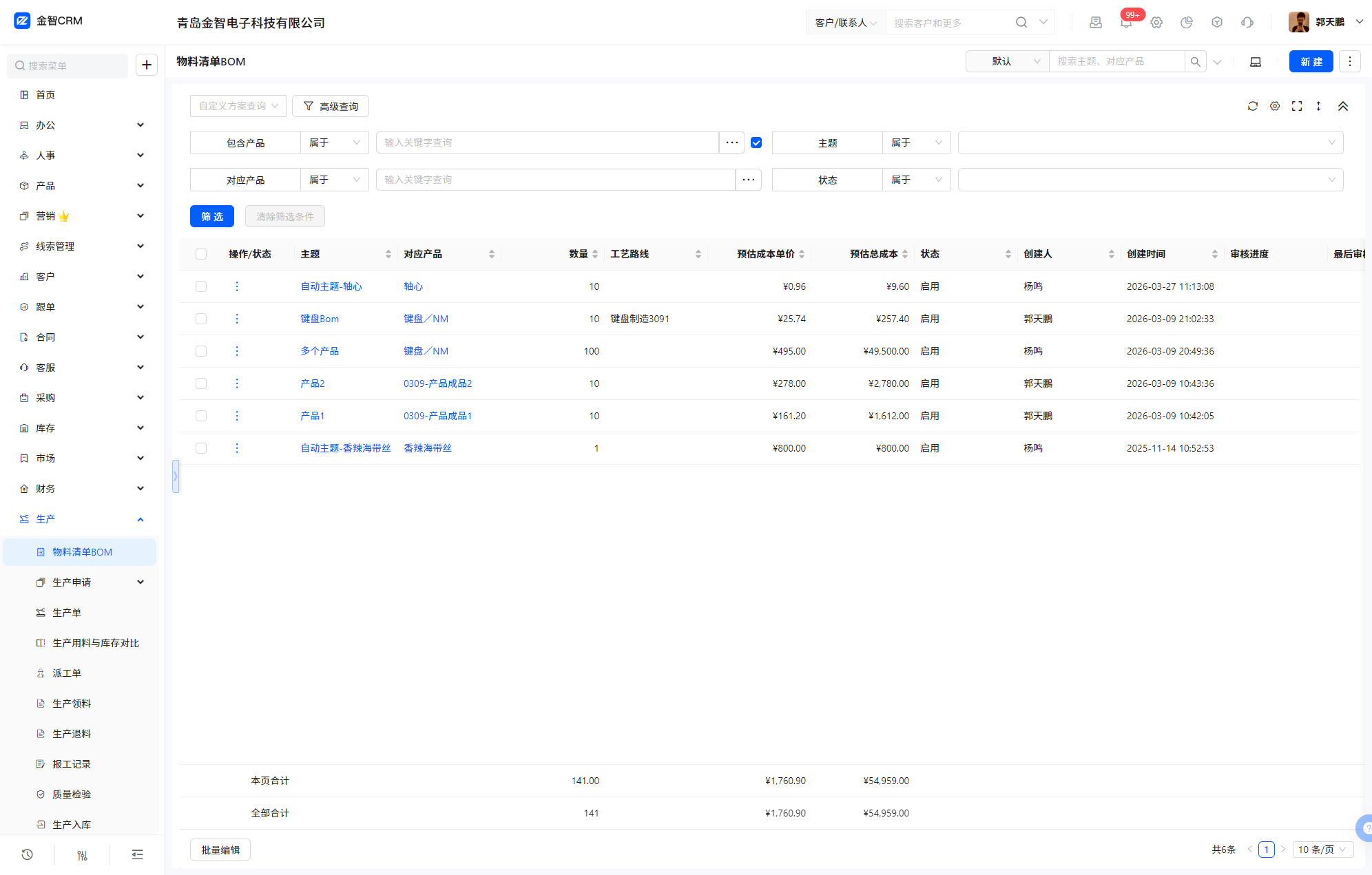1372x875 pixels.
Task: Select the checkbox for 自动主题-轴心 row
Action: [201, 286]
